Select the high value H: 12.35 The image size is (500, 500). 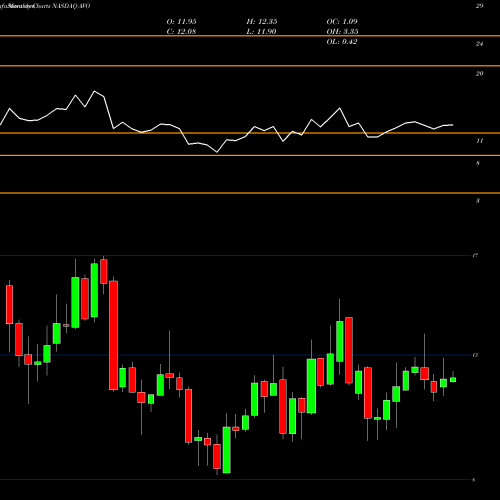coord(262,22)
